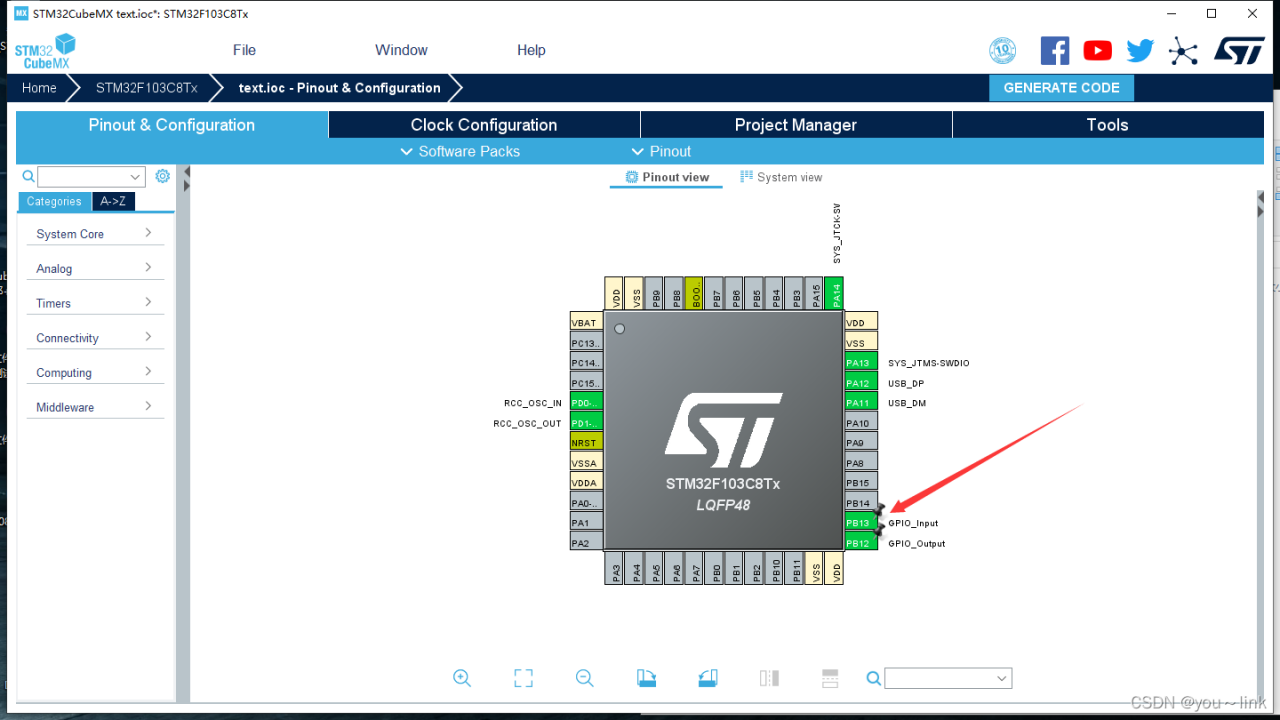Image resolution: width=1280 pixels, height=720 pixels.
Task: Click pin PA9 on the chip
Action: [861, 443]
